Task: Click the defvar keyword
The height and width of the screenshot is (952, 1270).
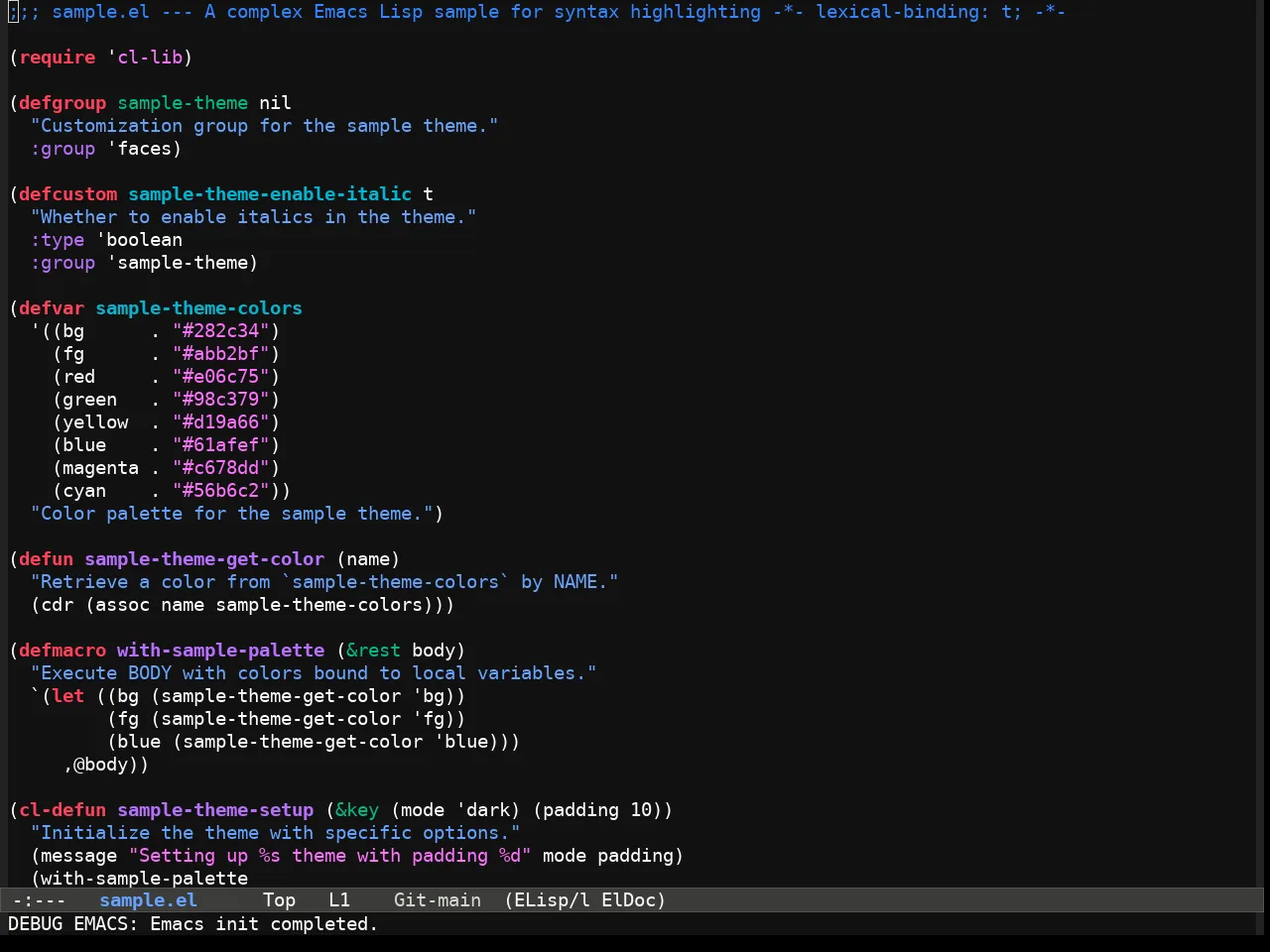Action: tap(52, 308)
